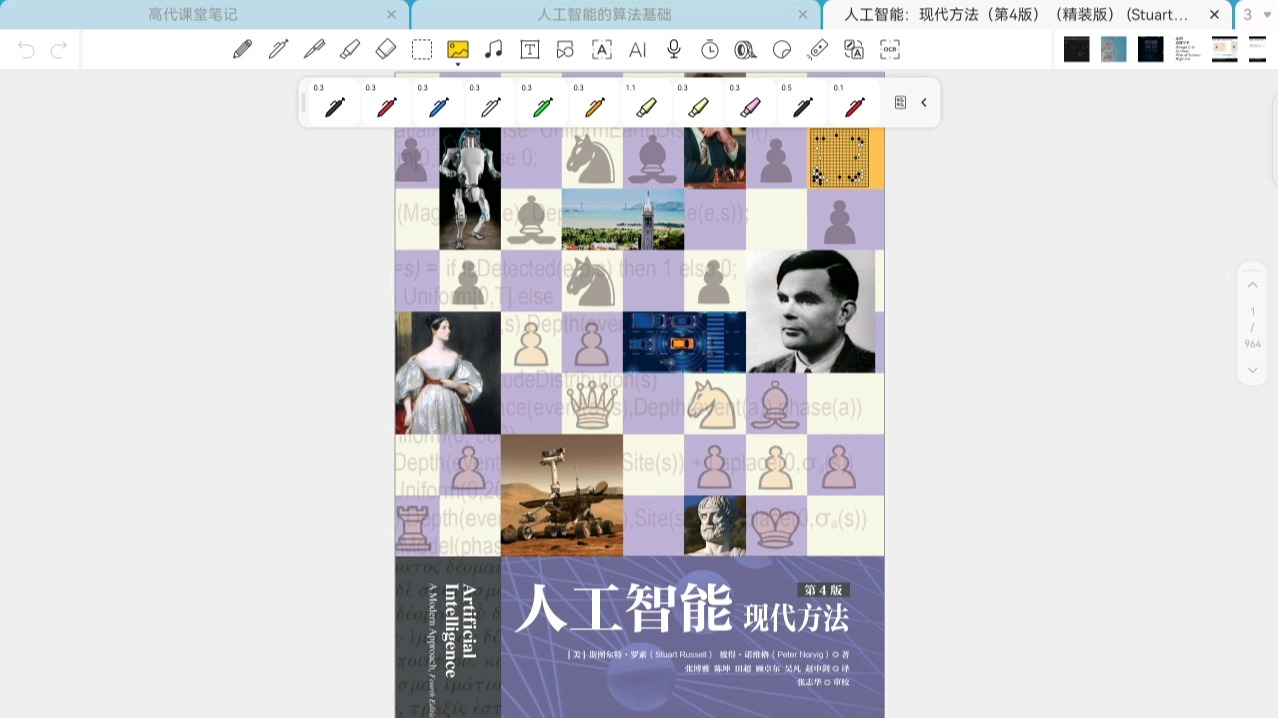Open the translate tool
The image size is (1278, 718).
854,49
